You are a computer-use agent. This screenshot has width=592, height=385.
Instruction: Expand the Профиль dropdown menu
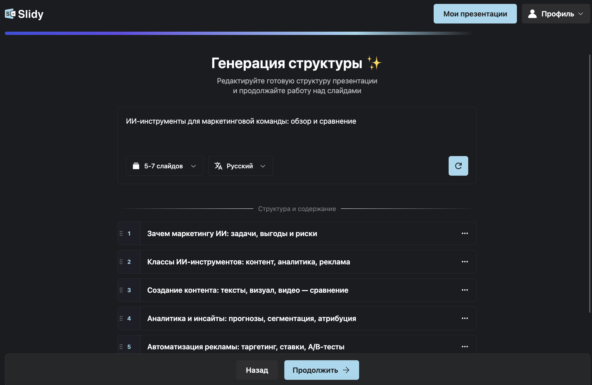(x=556, y=14)
